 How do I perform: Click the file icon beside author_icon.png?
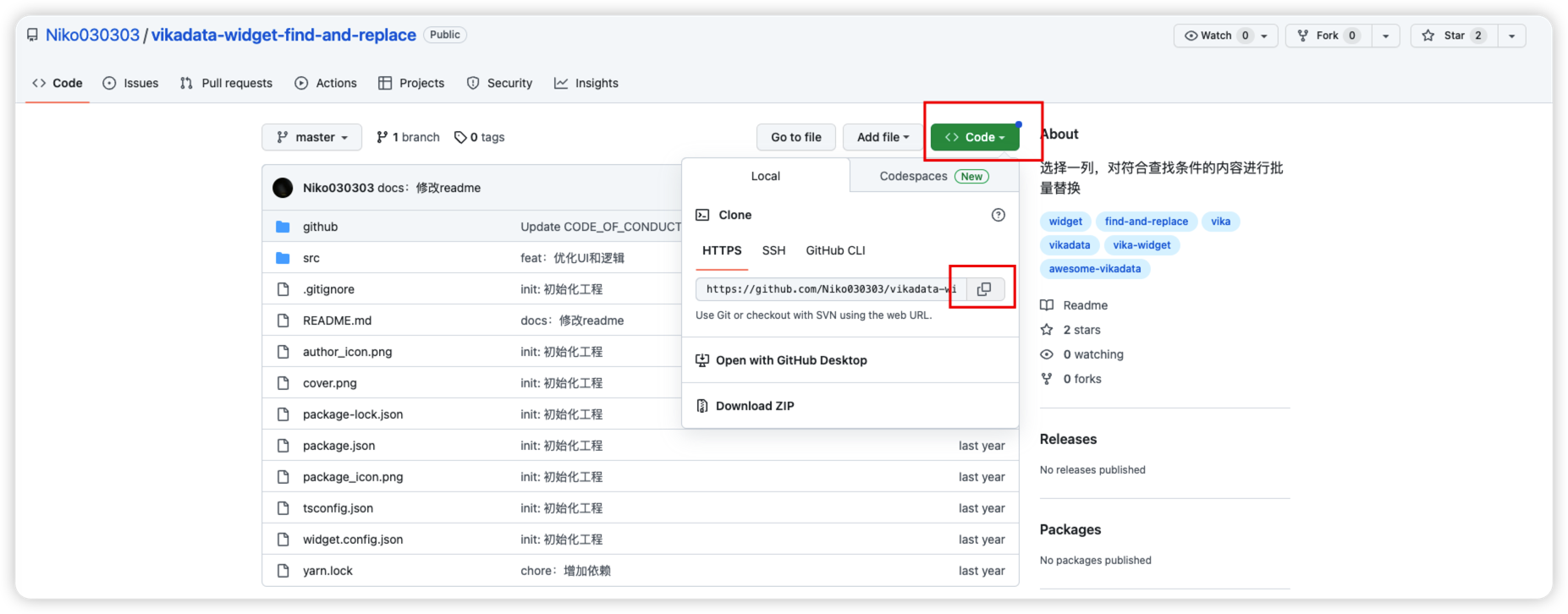click(x=283, y=352)
